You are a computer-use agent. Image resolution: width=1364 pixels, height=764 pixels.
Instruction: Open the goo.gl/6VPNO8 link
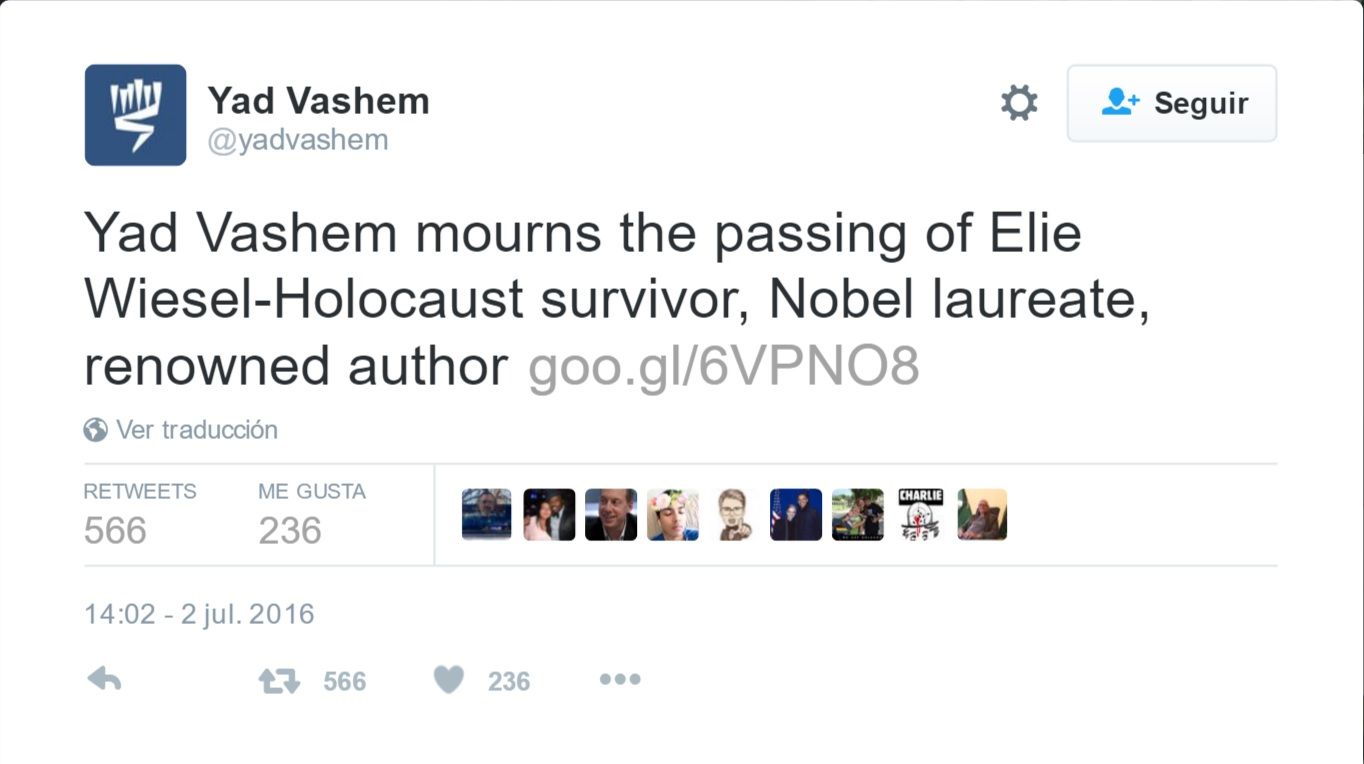[x=723, y=367]
